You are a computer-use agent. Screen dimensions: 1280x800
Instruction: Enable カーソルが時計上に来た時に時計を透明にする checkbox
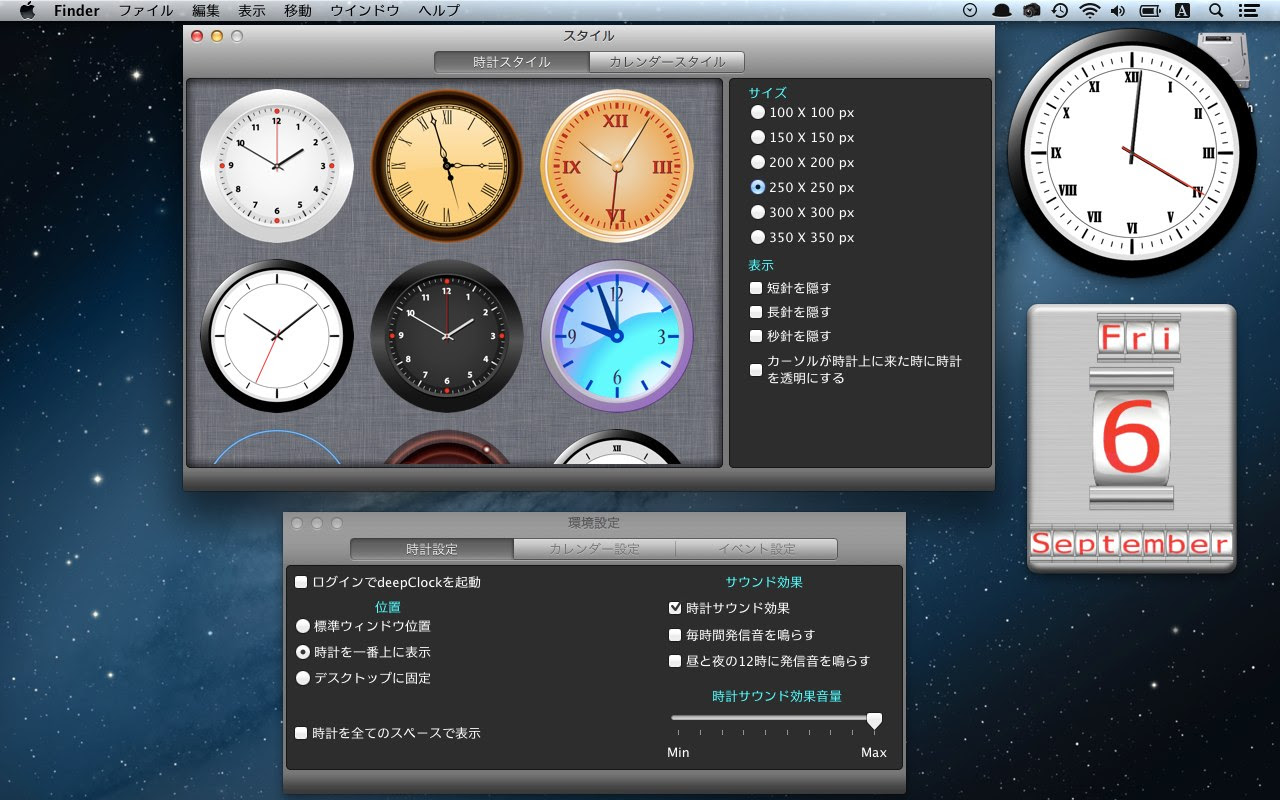click(x=756, y=370)
